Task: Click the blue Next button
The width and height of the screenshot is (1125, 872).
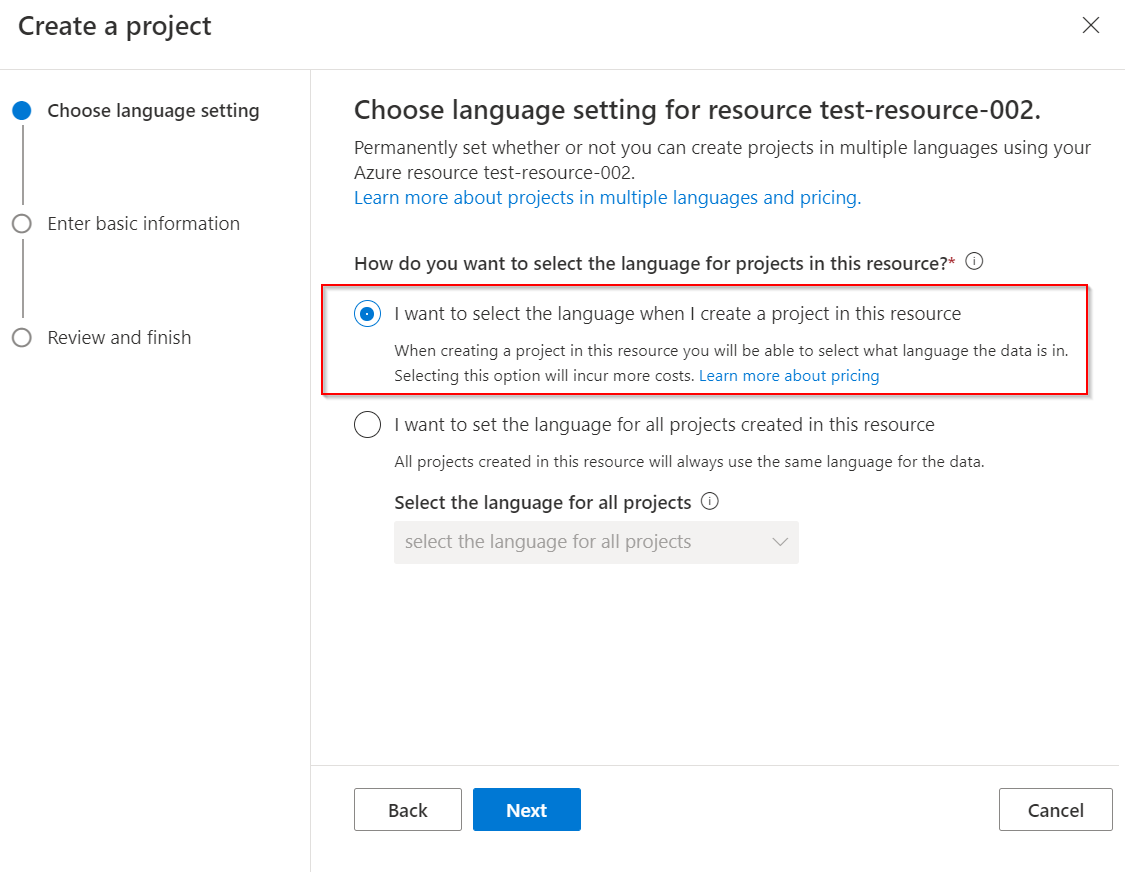Action: (526, 810)
